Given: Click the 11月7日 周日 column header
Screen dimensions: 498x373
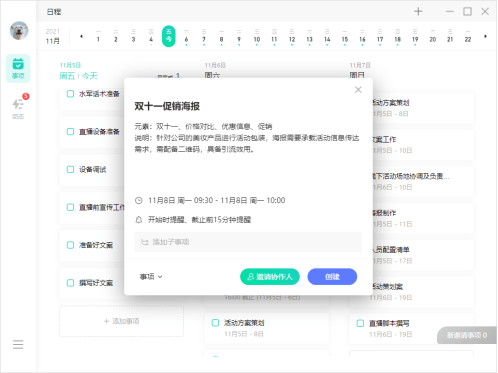Looking at the screenshot, I should tap(360, 70).
